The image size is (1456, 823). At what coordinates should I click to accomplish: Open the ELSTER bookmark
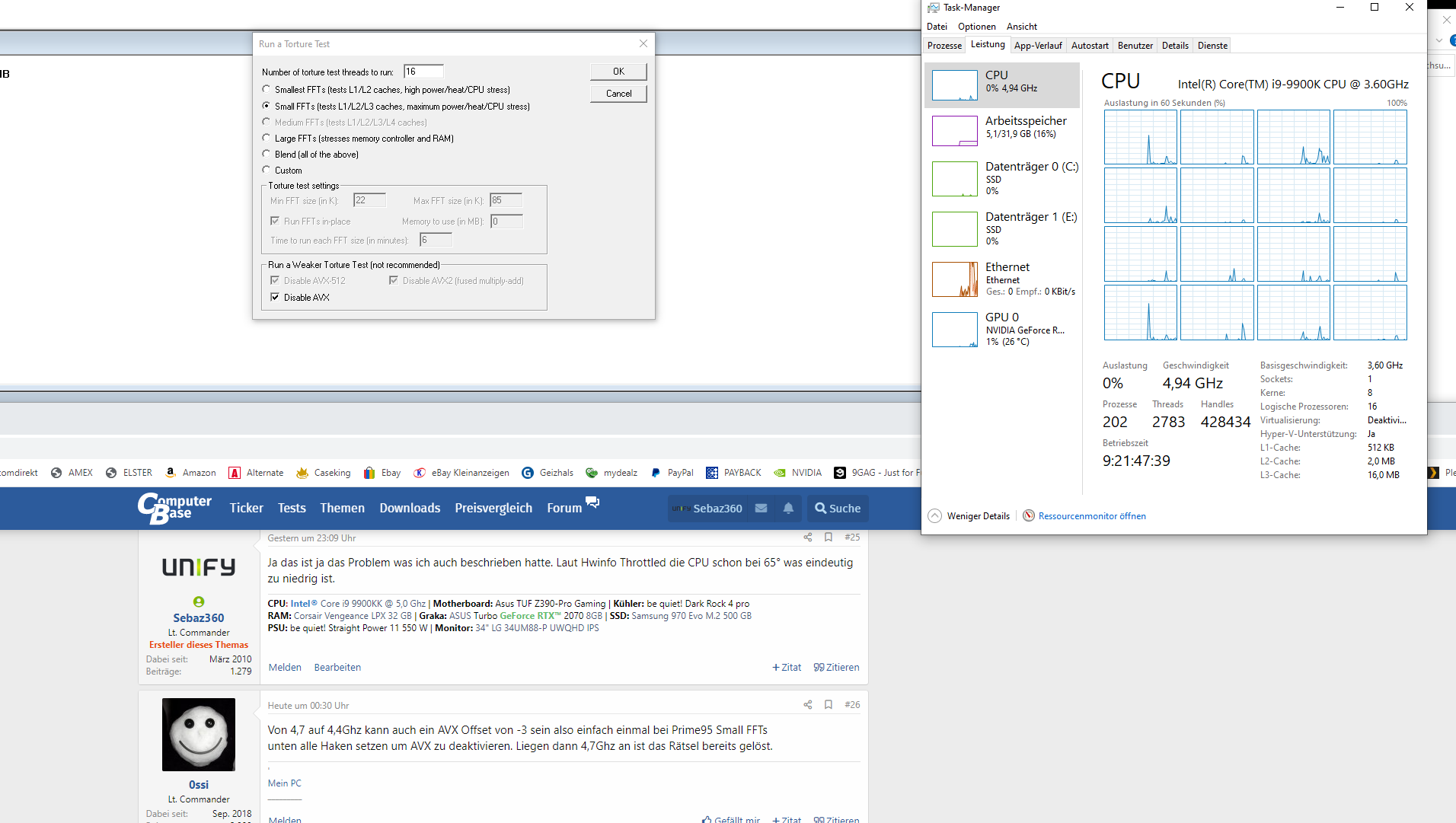tap(129, 473)
